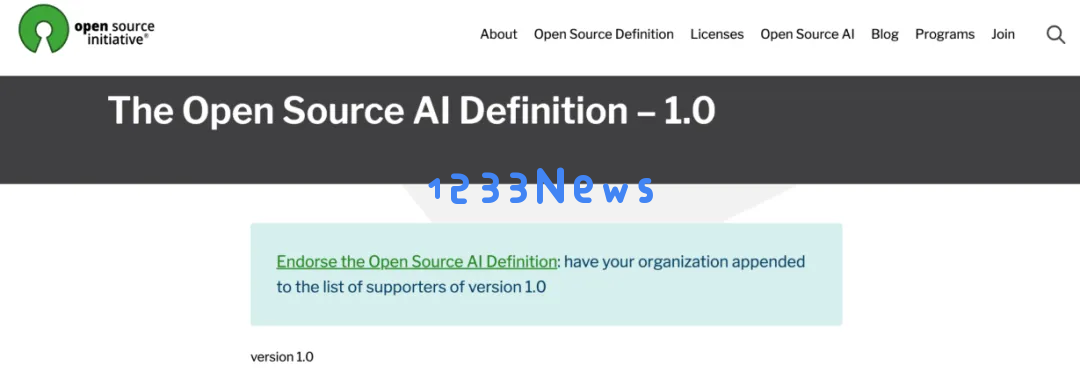Go to Open Source Definition page
Viewport: 1080px width, 373px height.
603,34
